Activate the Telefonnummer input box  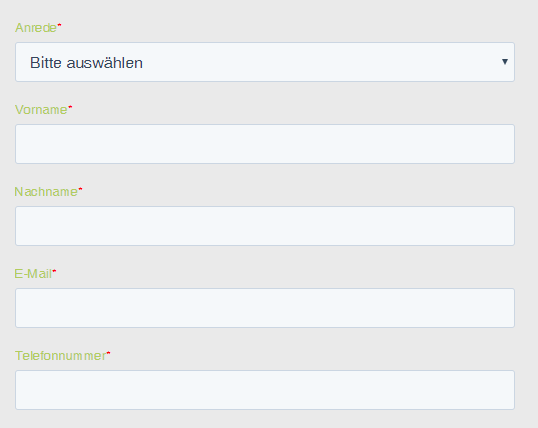(265, 390)
